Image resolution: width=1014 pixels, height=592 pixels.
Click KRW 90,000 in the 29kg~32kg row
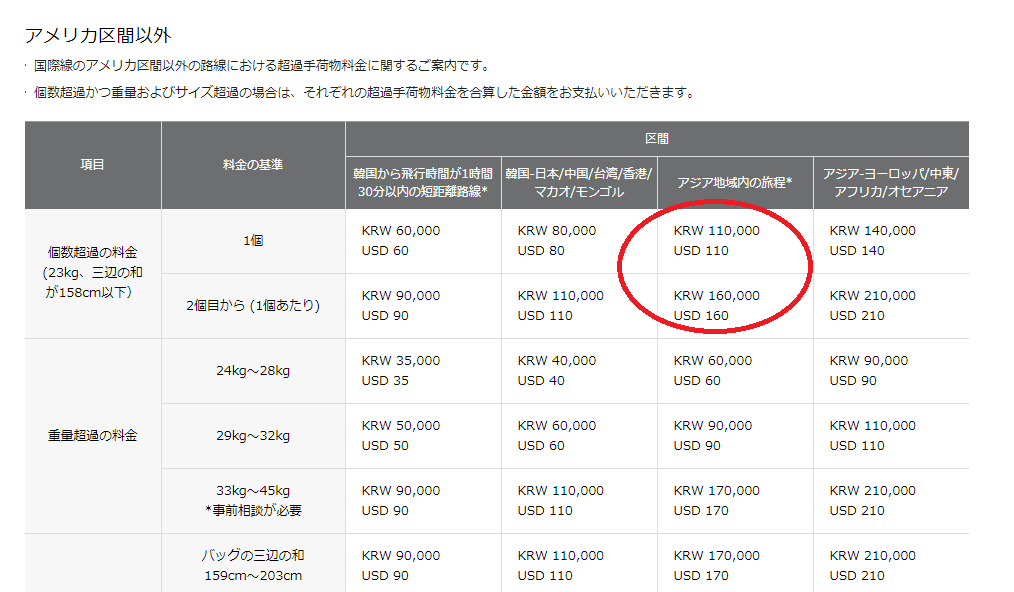pos(712,426)
